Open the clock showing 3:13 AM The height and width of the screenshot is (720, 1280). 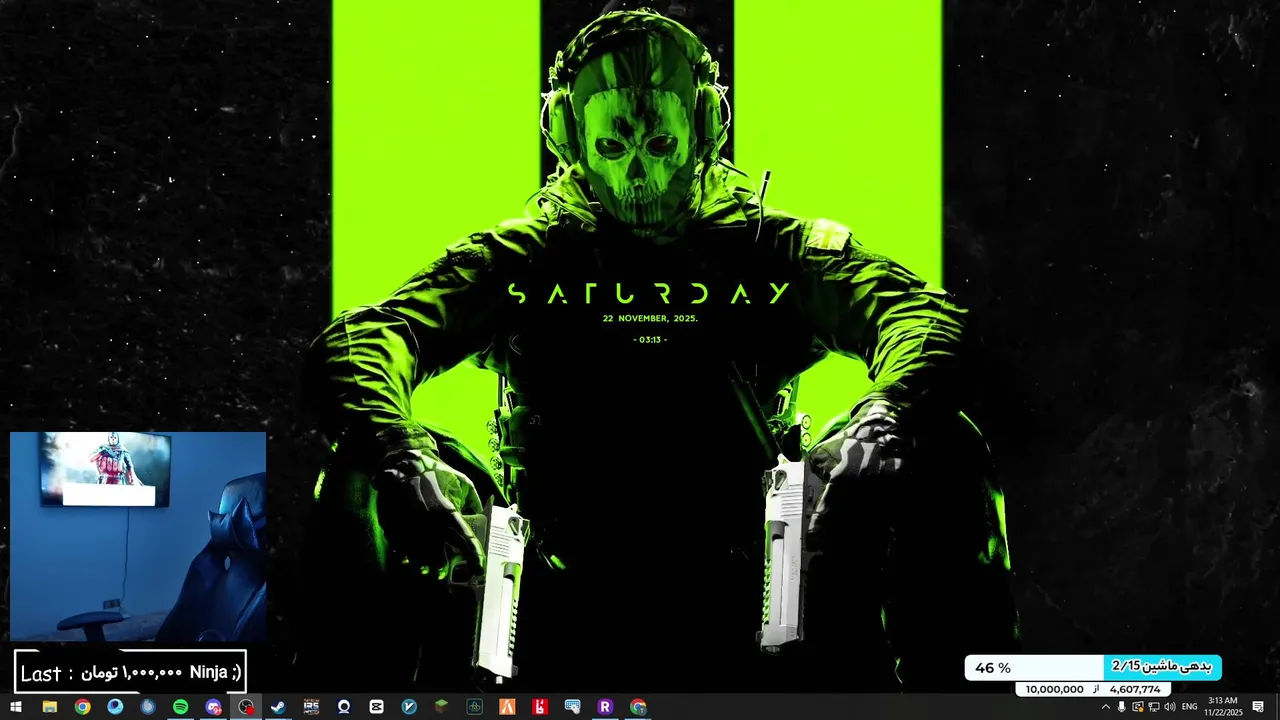[x=1223, y=707]
